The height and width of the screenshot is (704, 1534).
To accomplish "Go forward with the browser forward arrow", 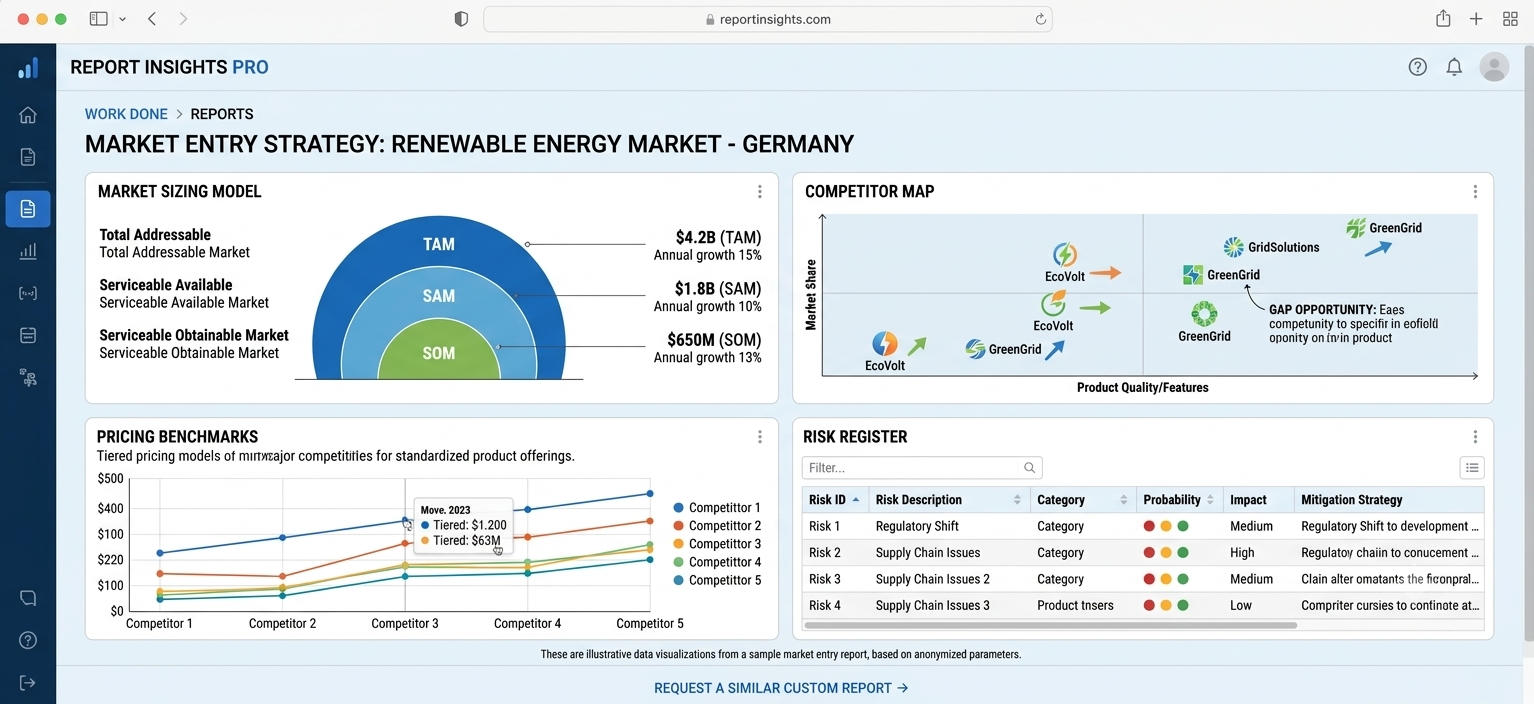I will click(183, 19).
